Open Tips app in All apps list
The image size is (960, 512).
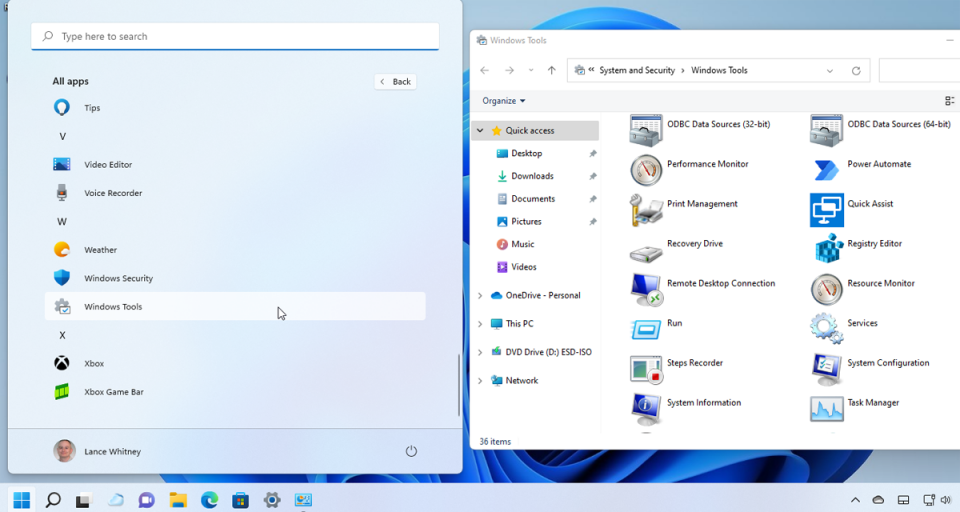click(234, 108)
